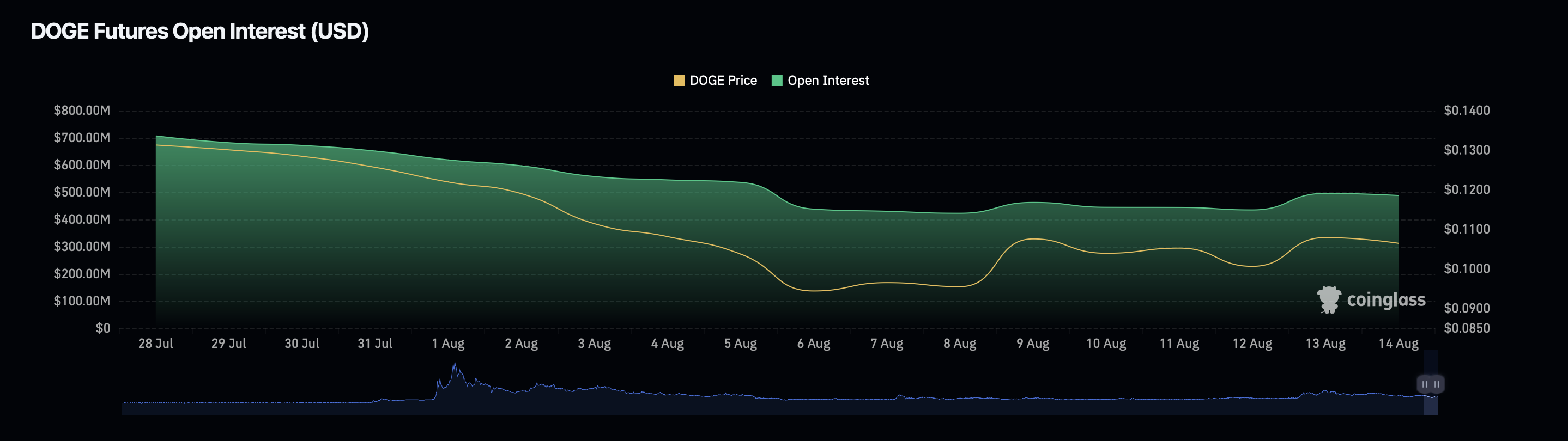Click the chart title DOGE Futures Open Interest (USD)
The height and width of the screenshot is (441, 1568).
click(x=199, y=31)
